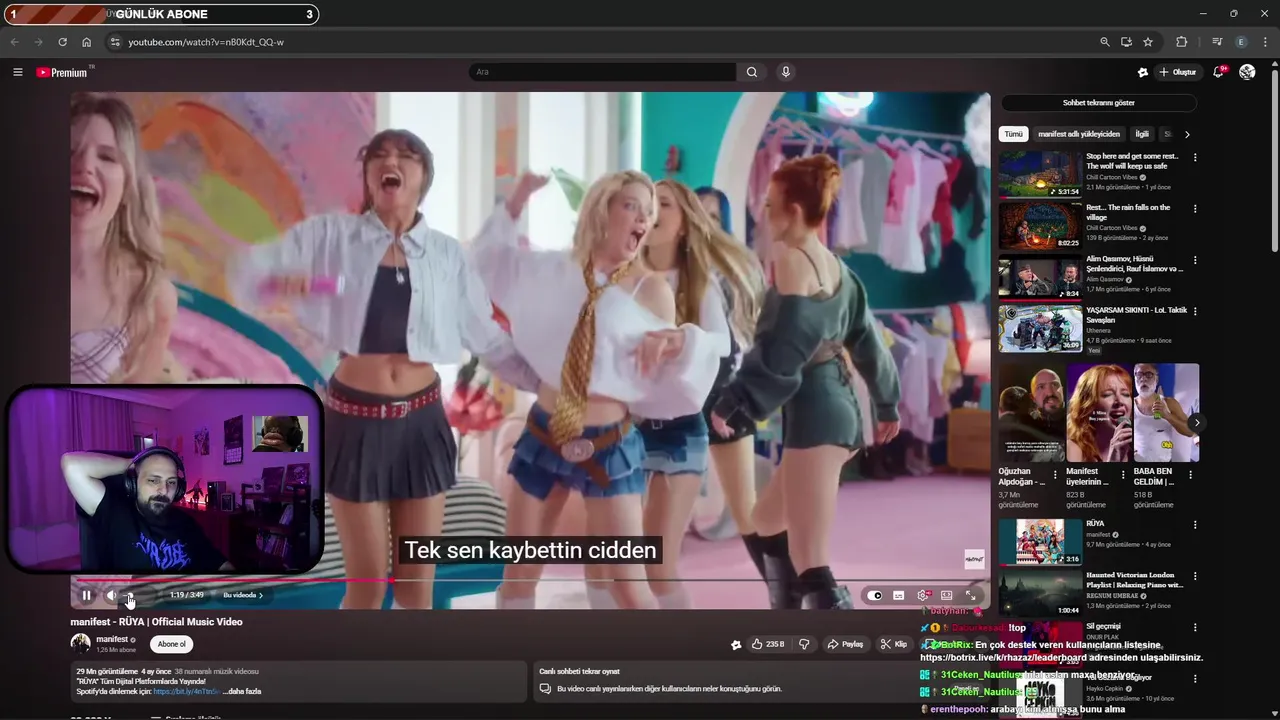The width and height of the screenshot is (1280, 720).
Task: Open options for 'RÜYA' suggested video
Action: click(x=1194, y=524)
